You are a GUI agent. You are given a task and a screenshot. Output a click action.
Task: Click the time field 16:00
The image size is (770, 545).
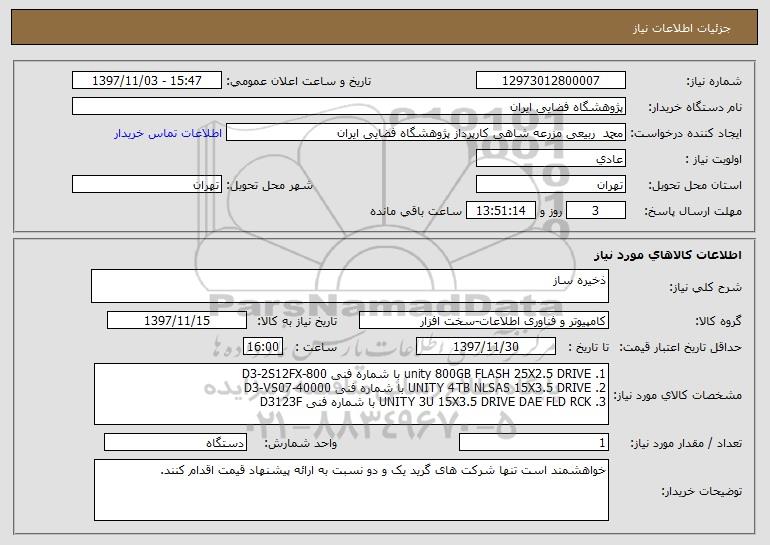point(263,347)
